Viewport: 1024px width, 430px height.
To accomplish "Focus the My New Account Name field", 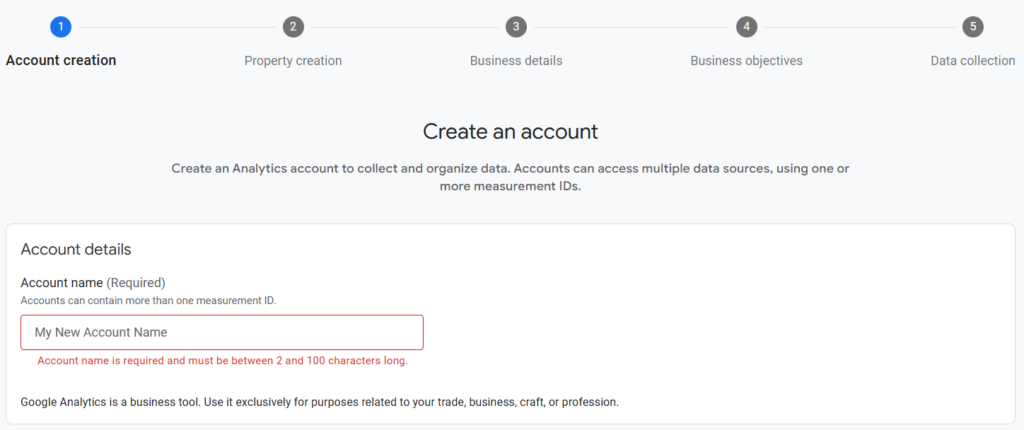I will click(x=222, y=332).
